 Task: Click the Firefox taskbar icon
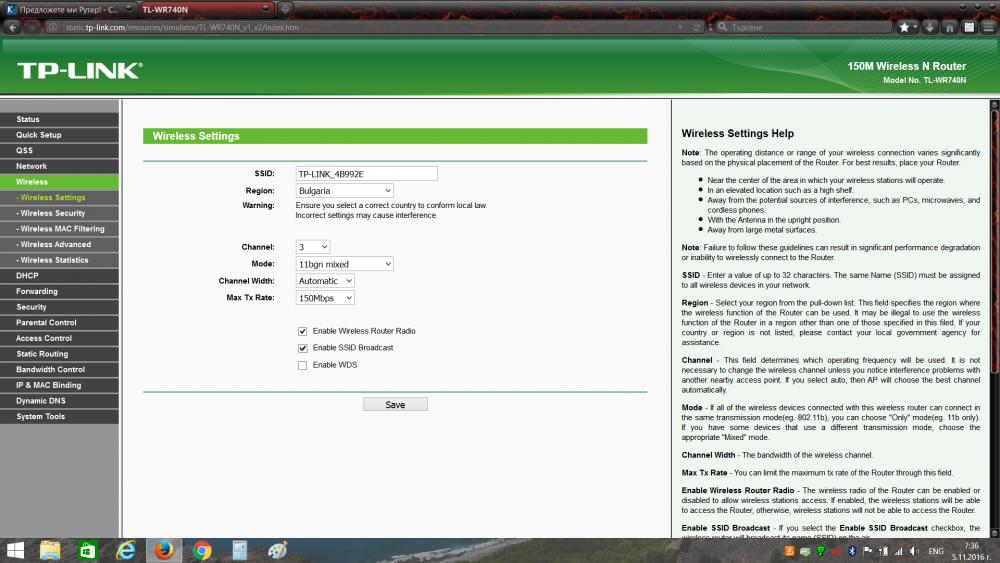point(164,550)
